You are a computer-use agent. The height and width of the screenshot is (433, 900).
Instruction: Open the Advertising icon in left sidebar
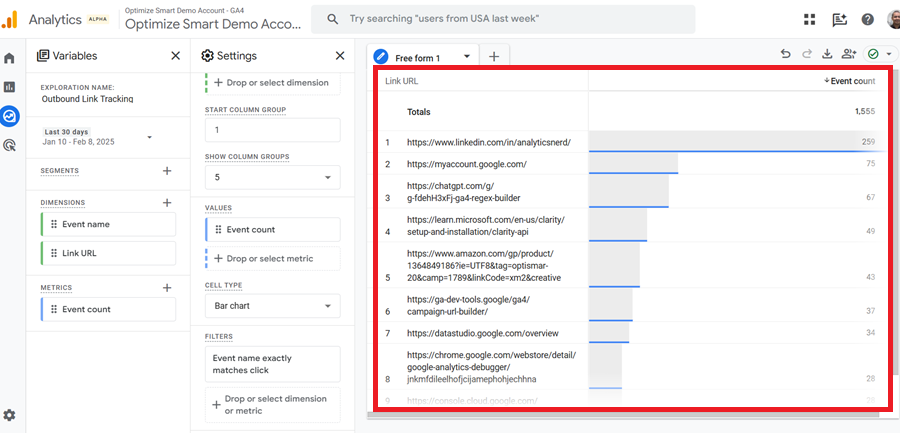[9, 145]
